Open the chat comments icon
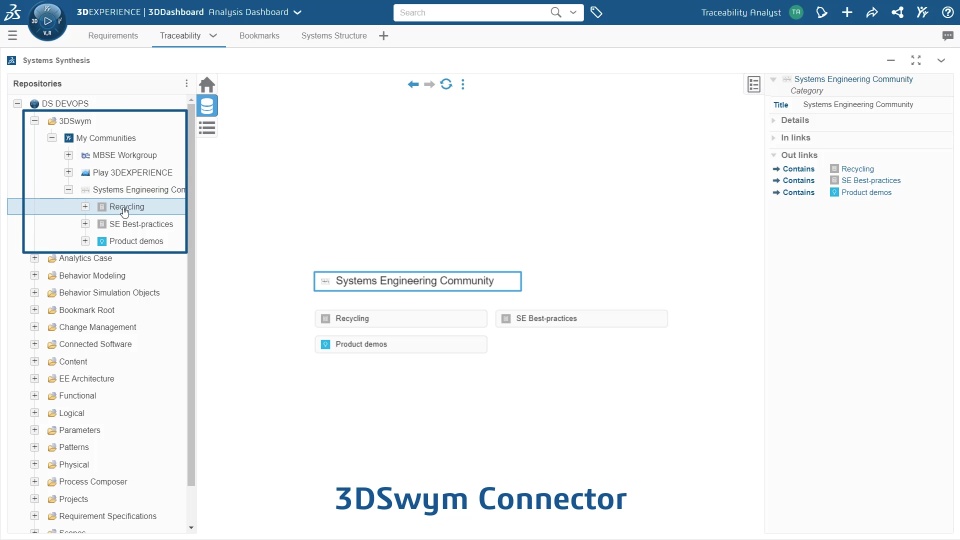Screen dimensions: 960x540 [948, 36]
